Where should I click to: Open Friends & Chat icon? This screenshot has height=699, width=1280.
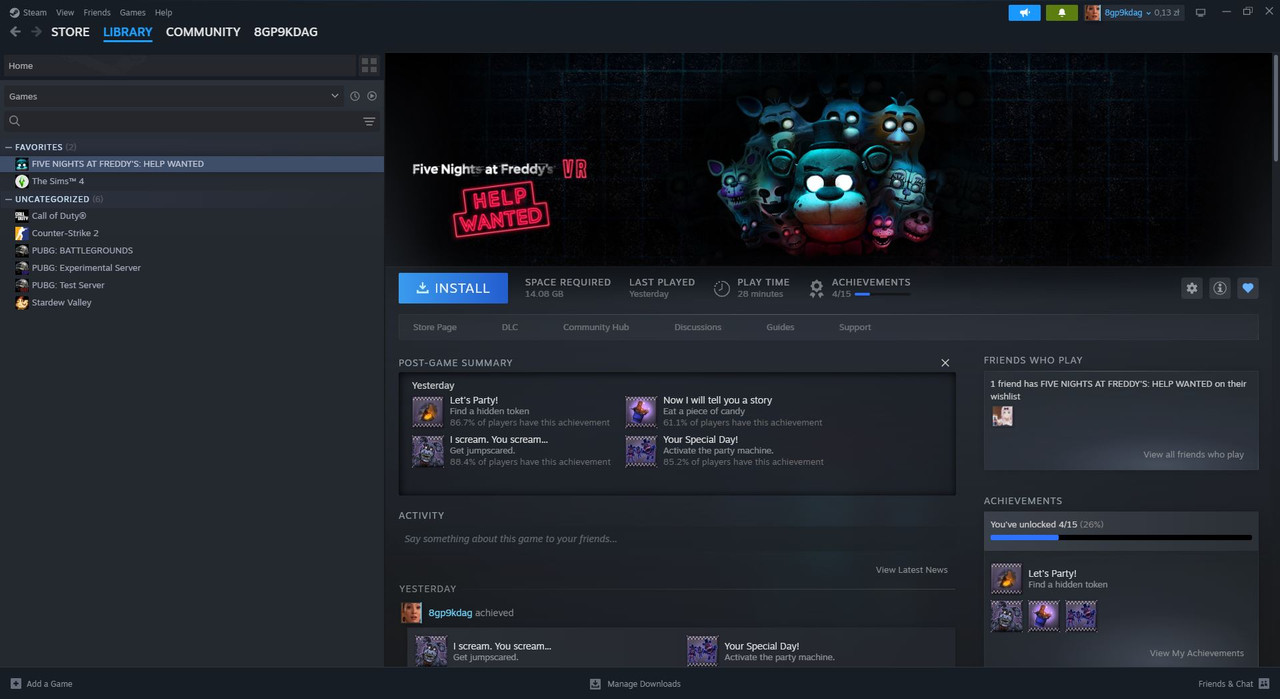(x=1264, y=684)
